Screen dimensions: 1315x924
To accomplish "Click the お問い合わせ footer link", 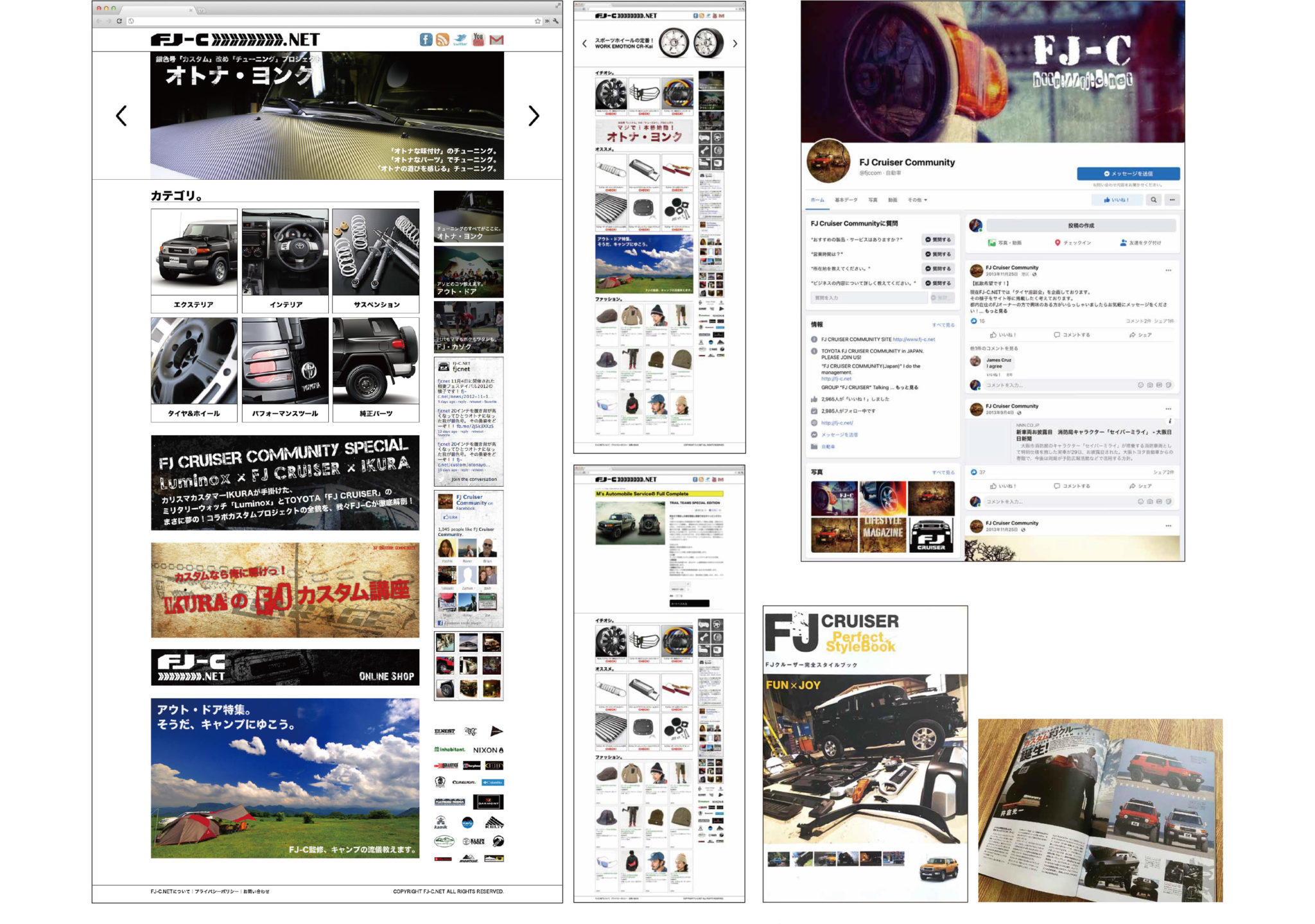I will (256, 891).
